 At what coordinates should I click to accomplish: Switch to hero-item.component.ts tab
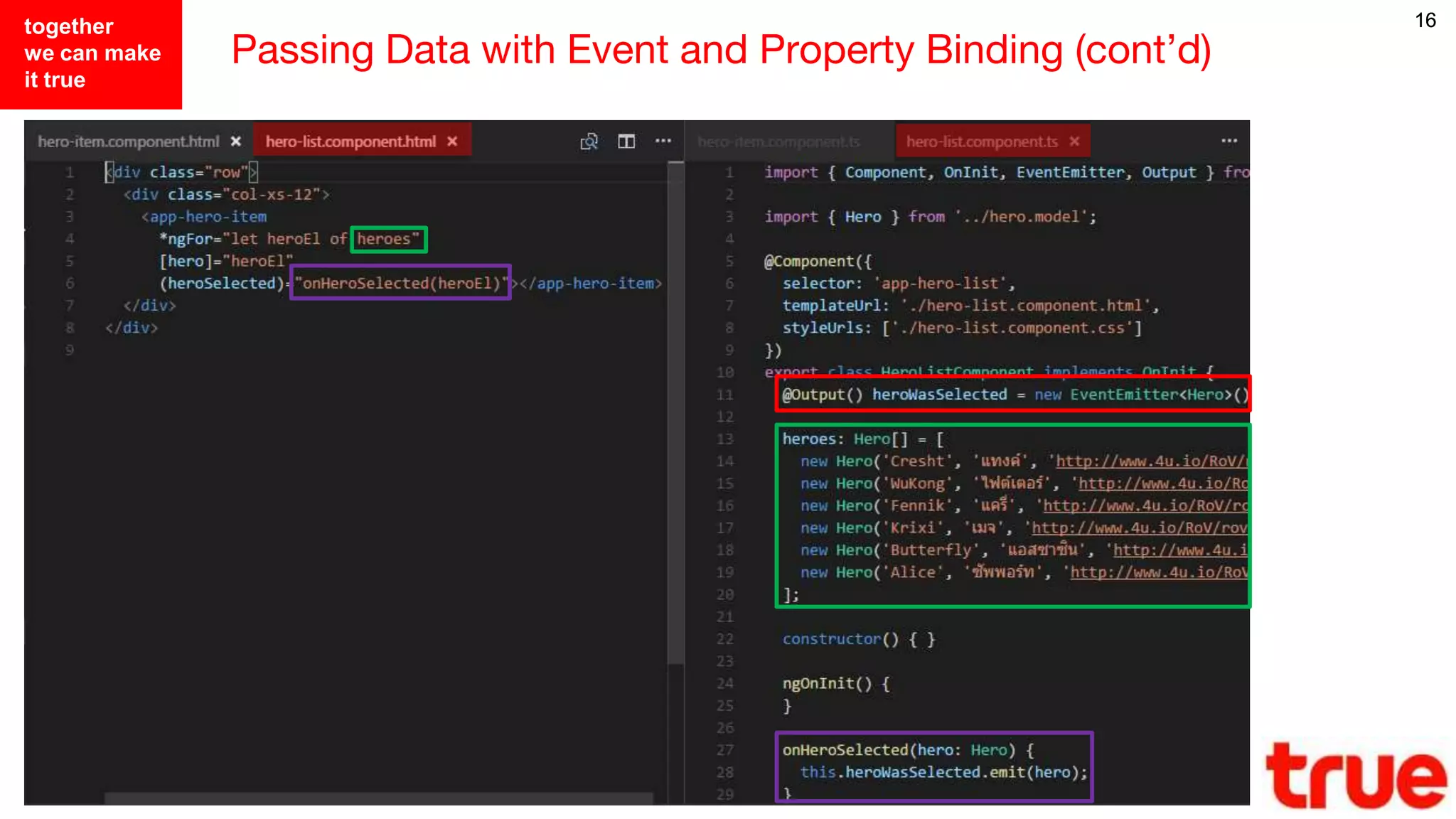[778, 141]
